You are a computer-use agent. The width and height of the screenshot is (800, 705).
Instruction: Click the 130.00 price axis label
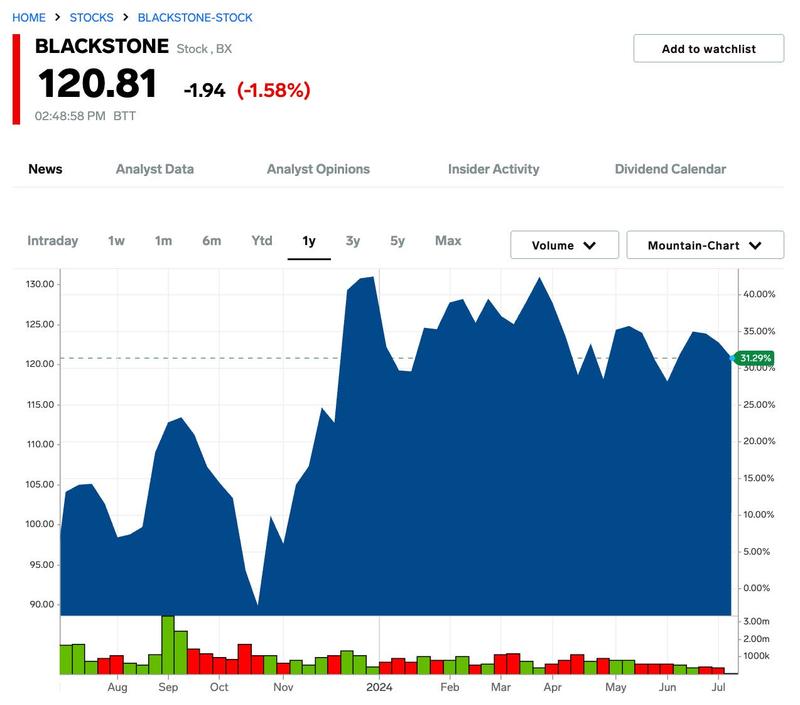tap(40, 284)
